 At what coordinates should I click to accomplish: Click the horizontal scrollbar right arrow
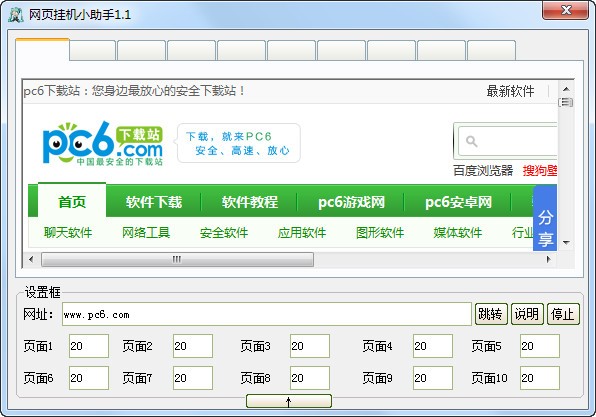[548, 259]
